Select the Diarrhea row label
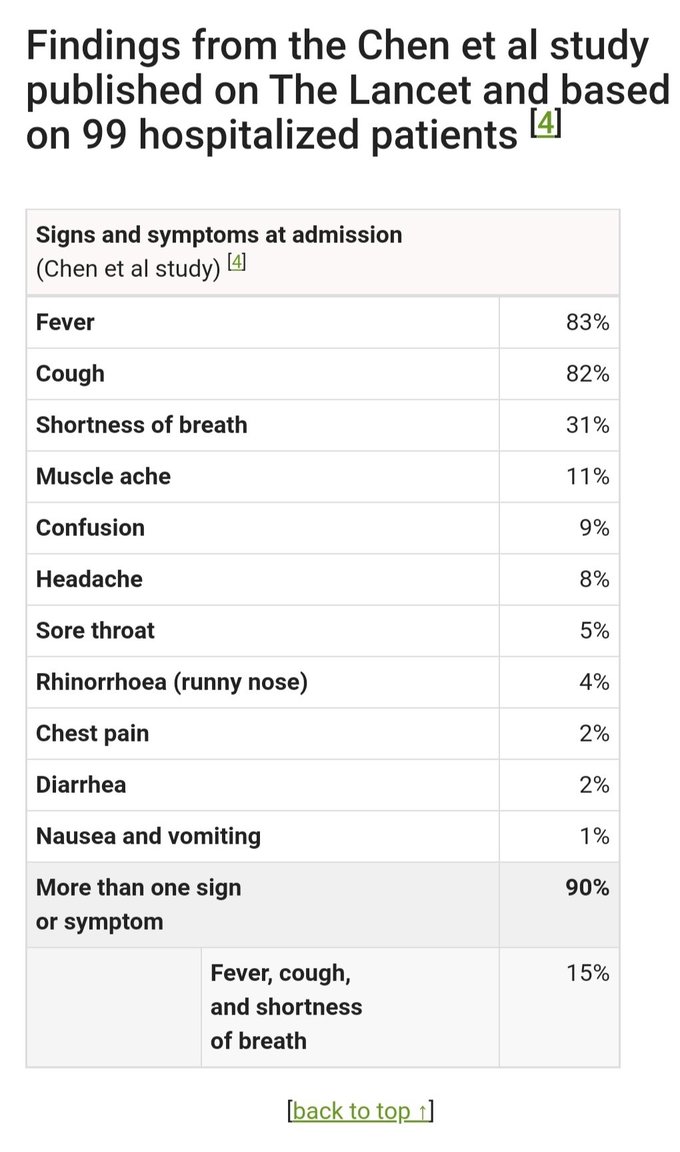This screenshot has width=680, height=1152. tap(81, 785)
